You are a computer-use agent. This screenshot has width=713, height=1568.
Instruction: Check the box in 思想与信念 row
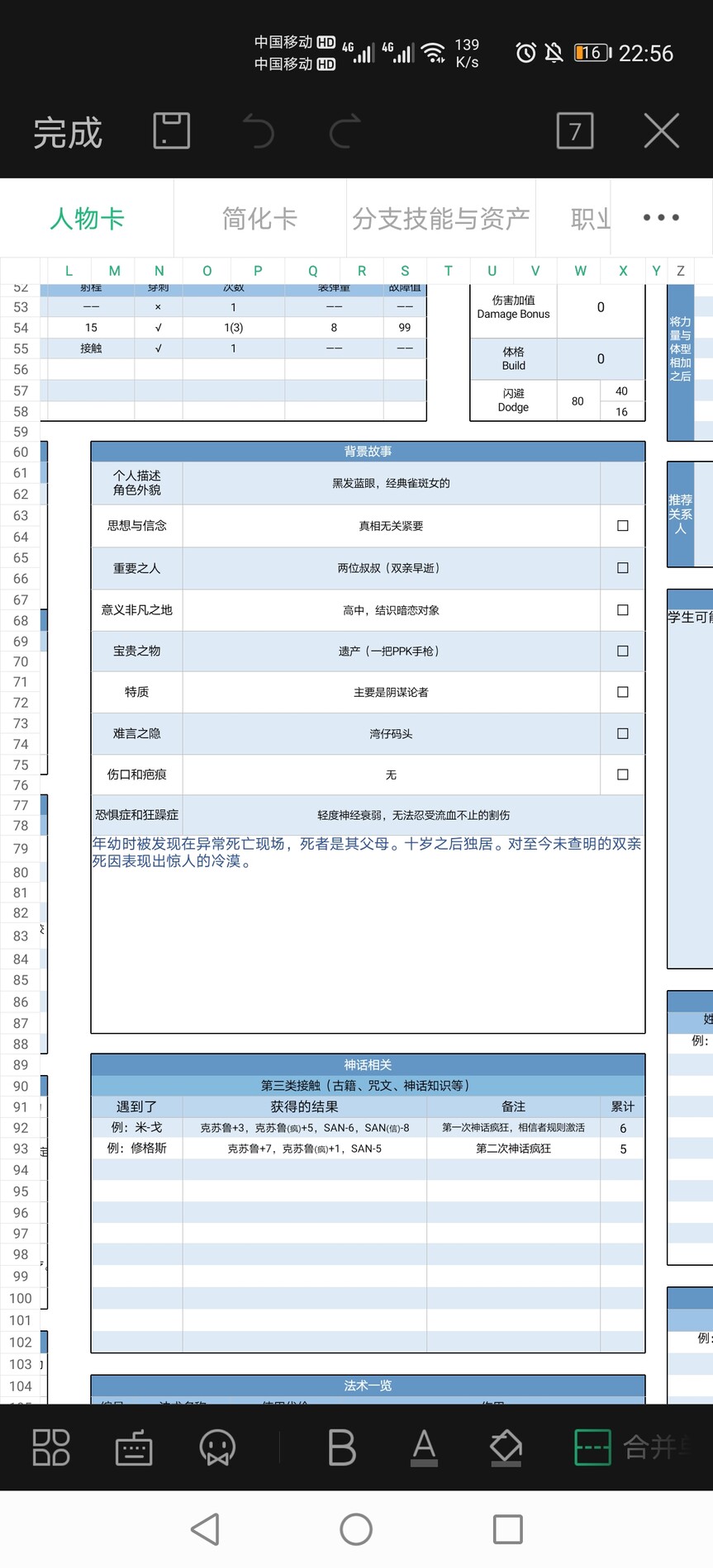623,526
